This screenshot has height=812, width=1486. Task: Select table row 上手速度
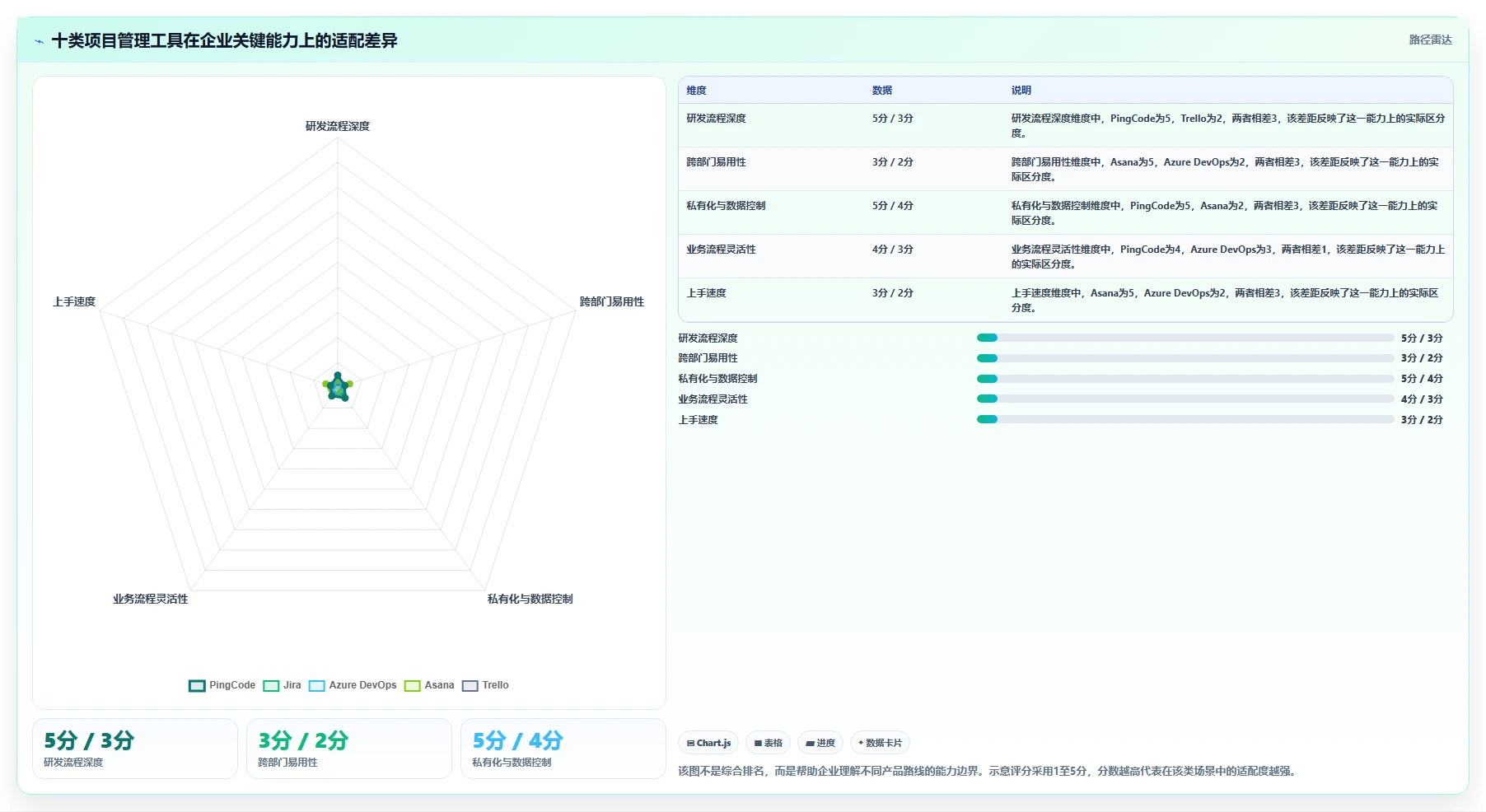(1065, 300)
